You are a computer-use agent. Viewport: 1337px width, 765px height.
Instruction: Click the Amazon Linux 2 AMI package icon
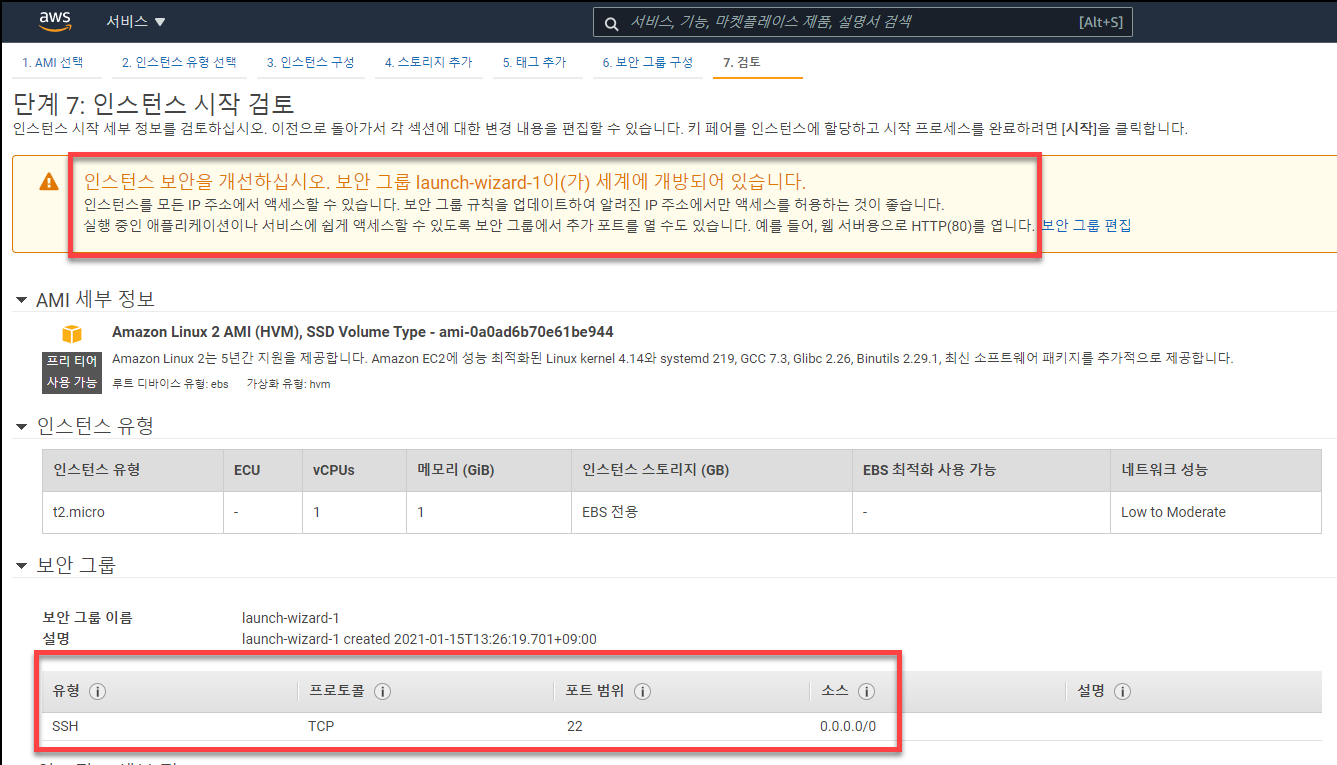(x=71, y=335)
